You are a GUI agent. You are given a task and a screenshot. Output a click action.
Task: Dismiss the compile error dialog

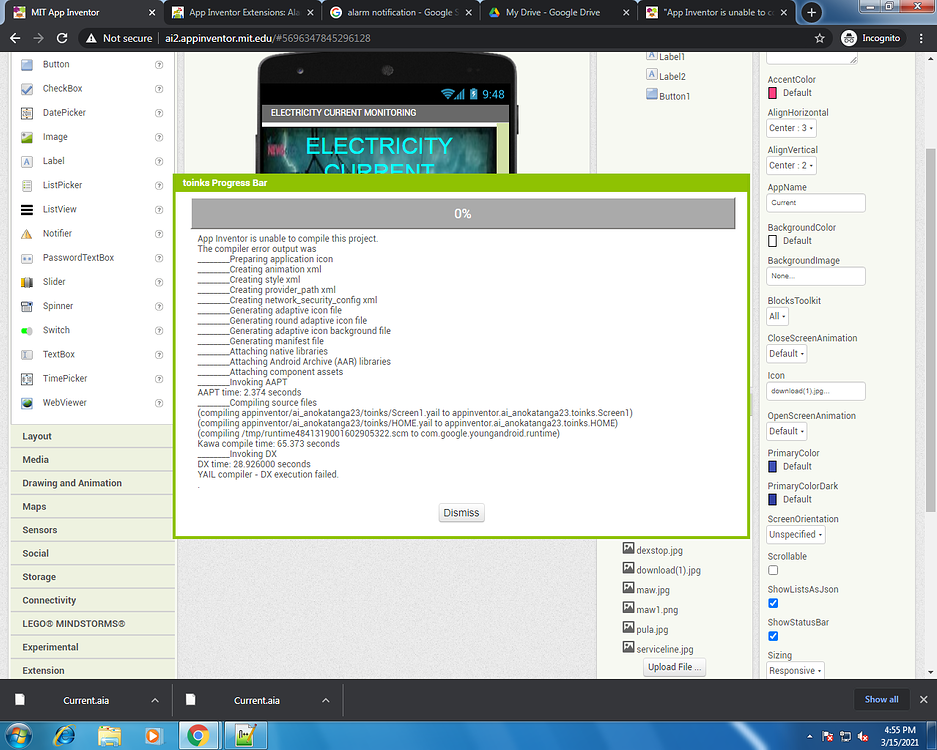point(461,512)
